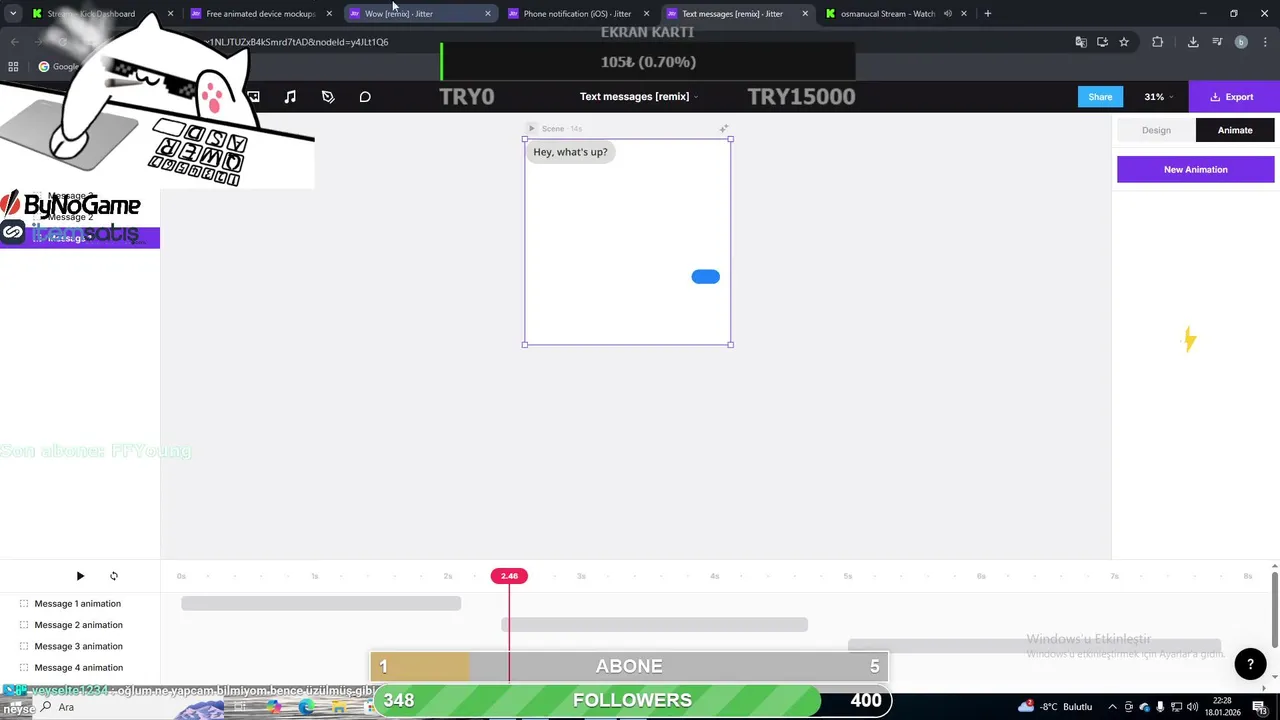The height and width of the screenshot is (720, 1280).
Task: Open the zoom level 31% dropdown
Action: click(x=1159, y=97)
